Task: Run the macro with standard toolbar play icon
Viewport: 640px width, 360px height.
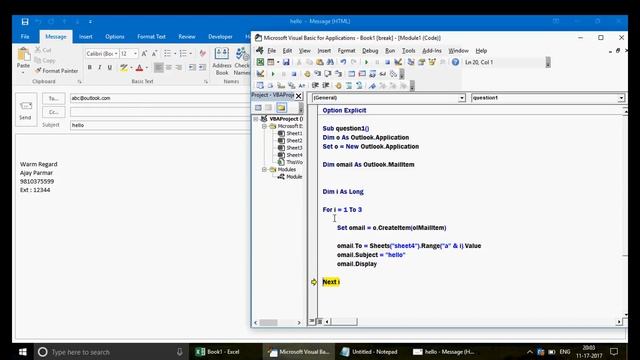Action: tap(366, 62)
